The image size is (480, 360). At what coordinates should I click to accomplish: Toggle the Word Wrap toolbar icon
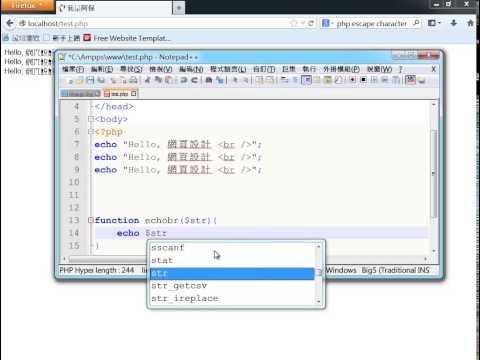(285, 80)
